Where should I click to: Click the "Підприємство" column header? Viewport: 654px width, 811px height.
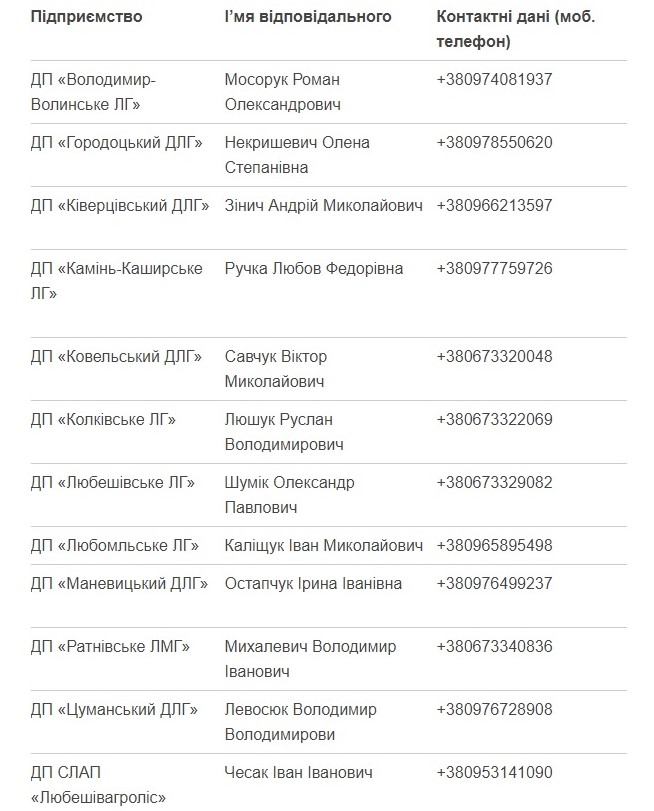pos(87,17)
